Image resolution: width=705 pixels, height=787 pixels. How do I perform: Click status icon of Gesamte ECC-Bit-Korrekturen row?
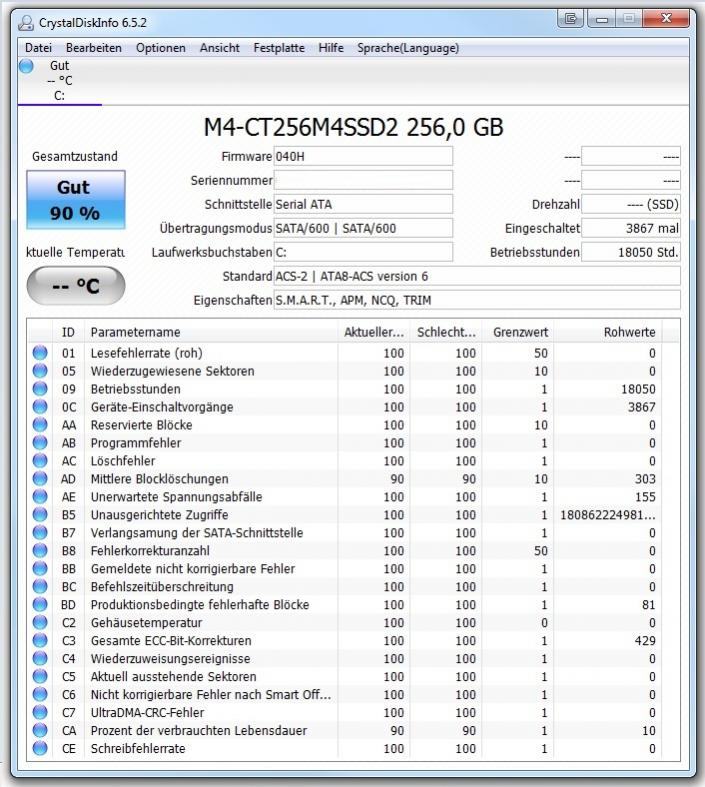point(40,640)
